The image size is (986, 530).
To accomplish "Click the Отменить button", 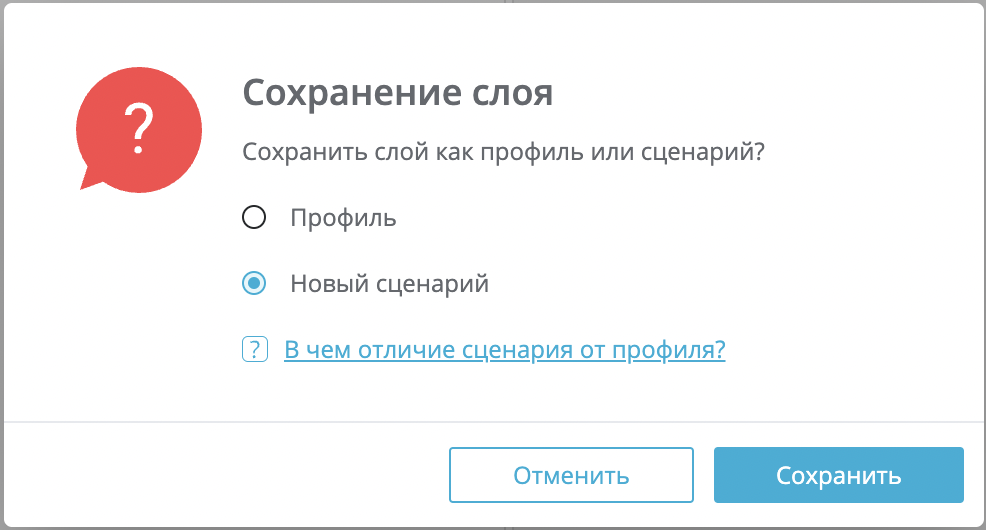I will click(571, 475).
